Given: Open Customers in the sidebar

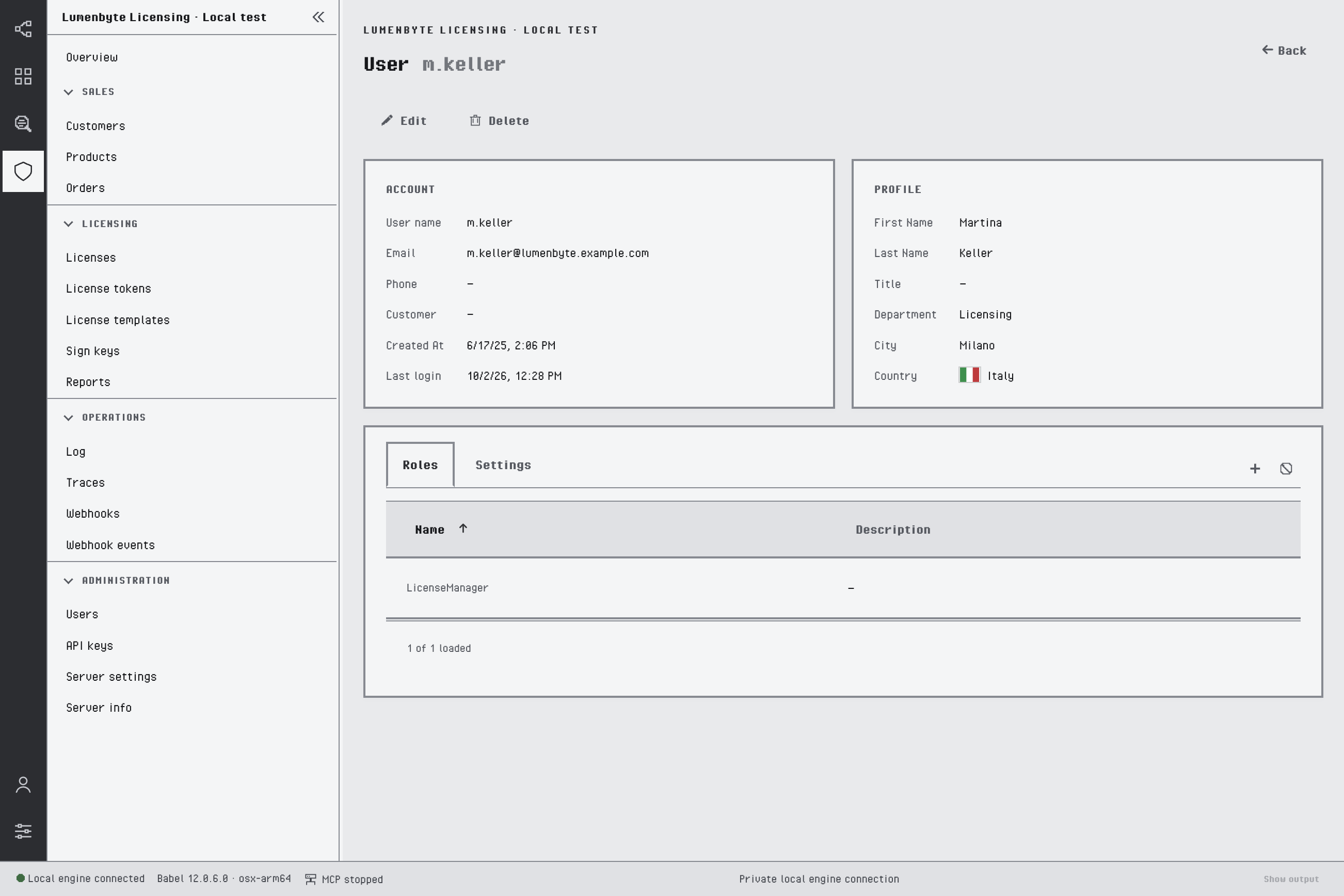Looking at the screenshot, I should (95, 126).
